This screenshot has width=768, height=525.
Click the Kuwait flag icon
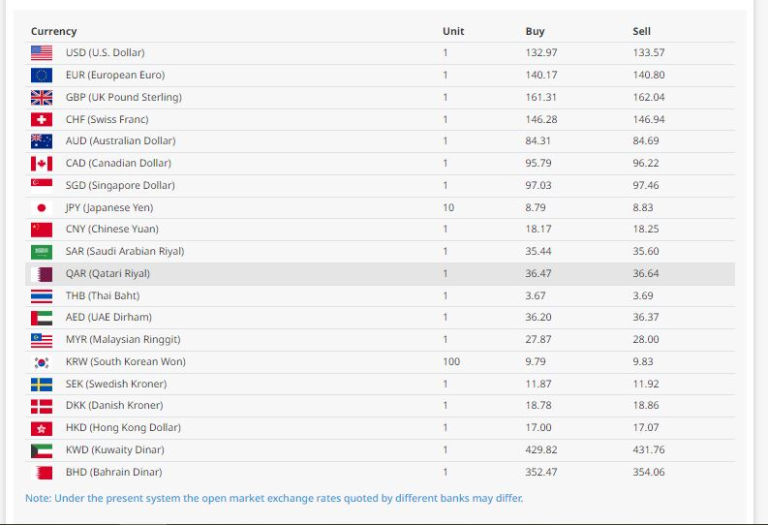(x=41, y=450)
